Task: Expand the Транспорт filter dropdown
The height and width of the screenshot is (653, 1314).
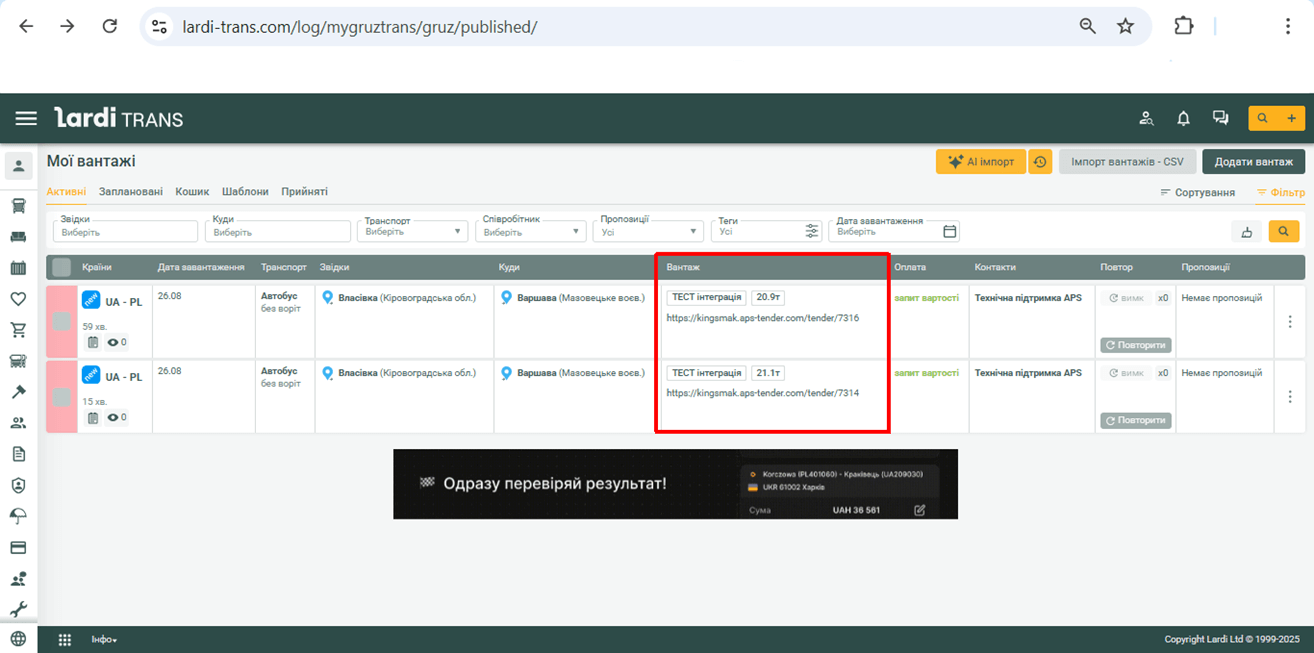Action: tap(412, 232)
